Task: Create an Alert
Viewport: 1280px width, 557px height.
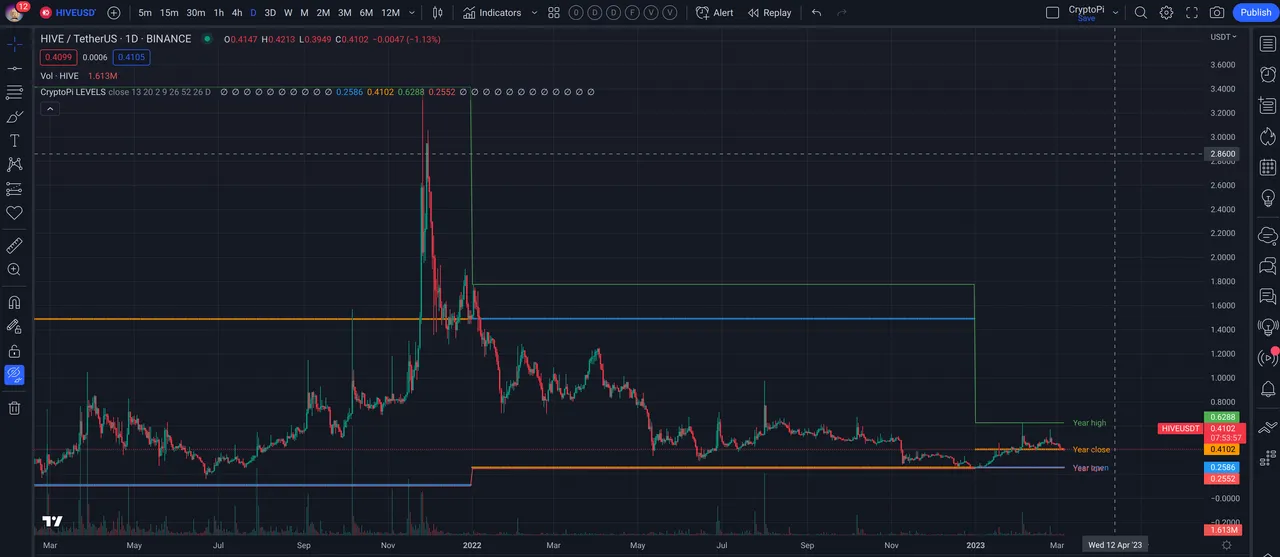Action: point(715,13)
